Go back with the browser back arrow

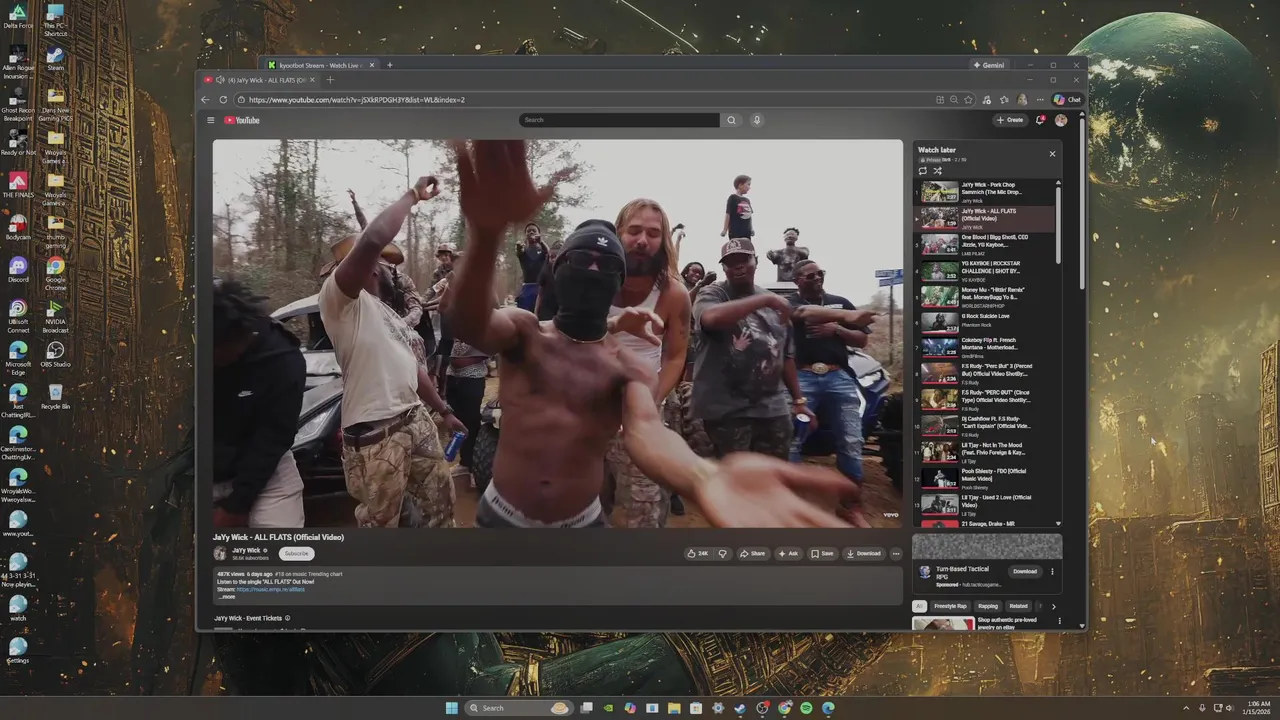205,100
